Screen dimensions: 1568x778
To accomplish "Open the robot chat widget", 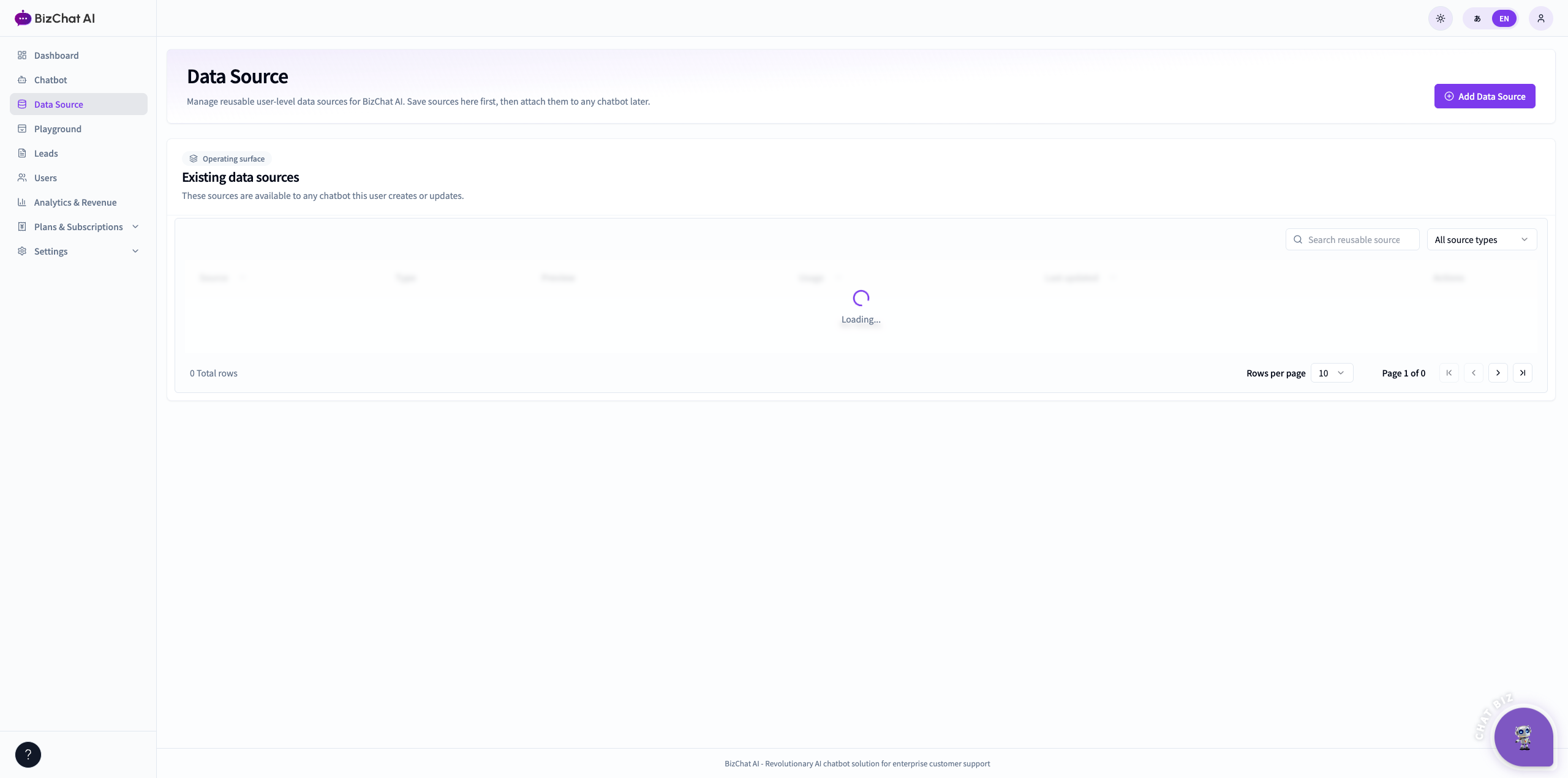I will point(1523,737).
